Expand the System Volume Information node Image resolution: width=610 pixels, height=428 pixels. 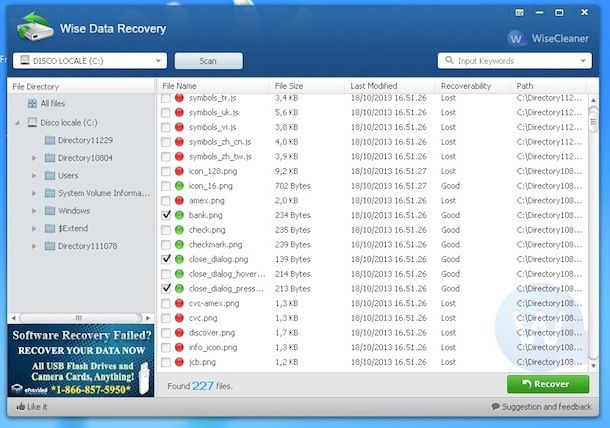tap(34, 193)
